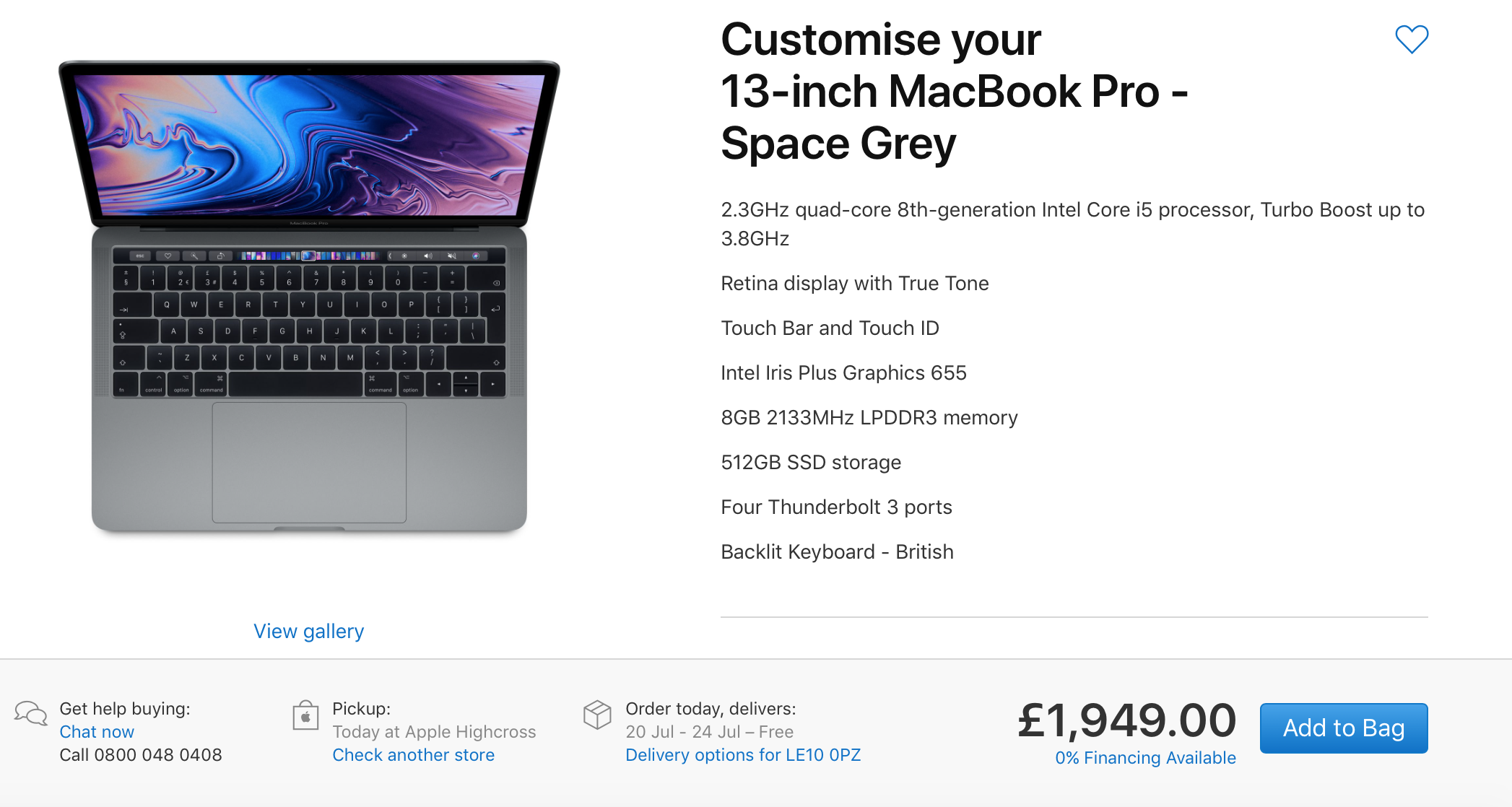
Task: Open the MacBook Pro product image
Action: point(309,296)
